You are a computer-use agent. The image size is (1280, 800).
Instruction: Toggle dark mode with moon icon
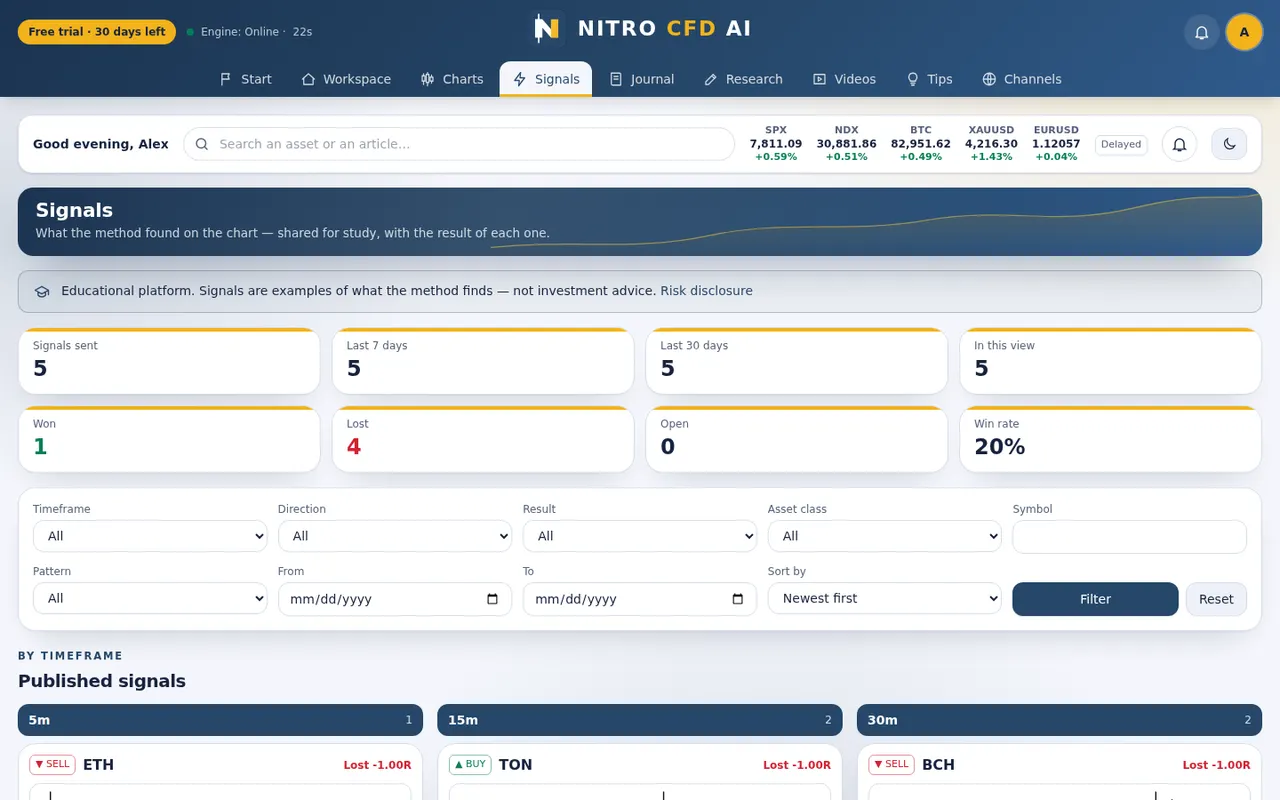click(x=1229, y=144)
